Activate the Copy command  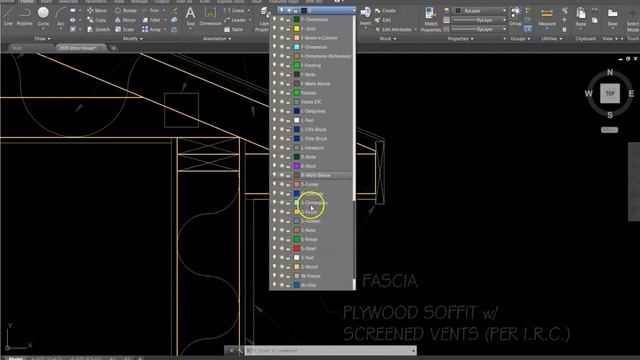coord(97,20)
